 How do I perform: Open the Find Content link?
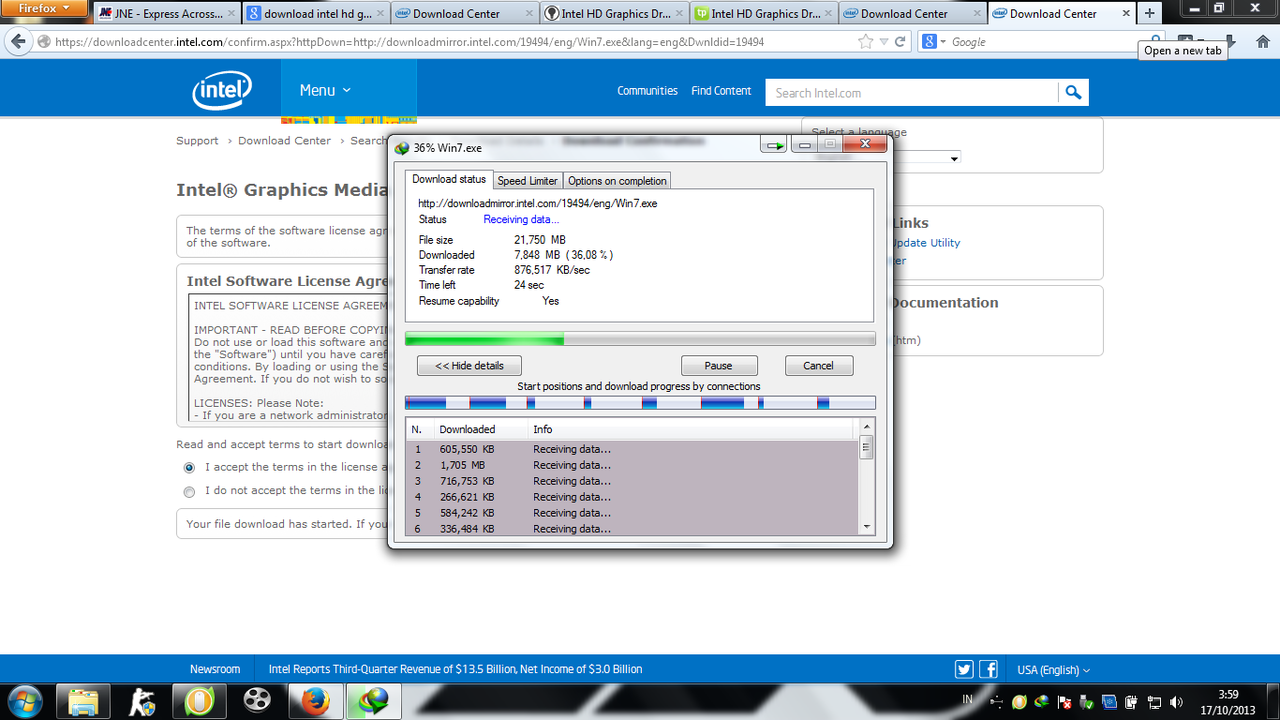[x=721, y=91]
